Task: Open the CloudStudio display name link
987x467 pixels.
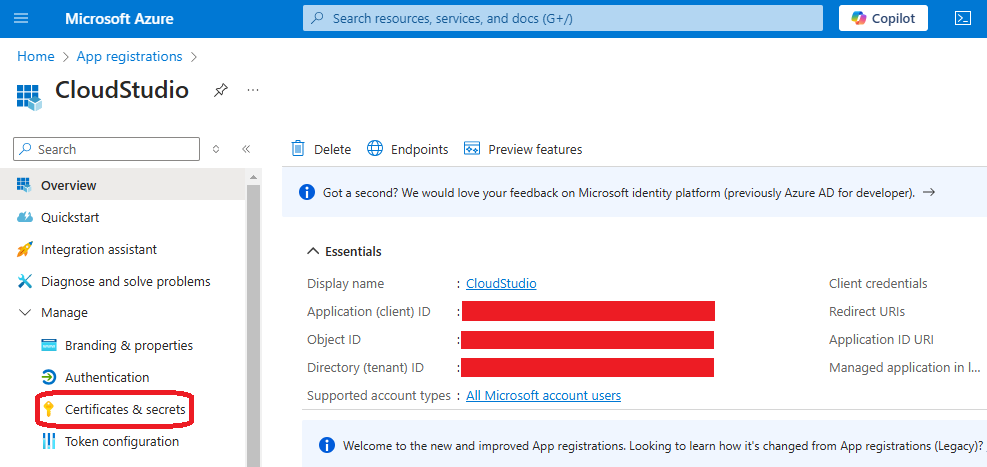Action: click(x=501, y=283)
